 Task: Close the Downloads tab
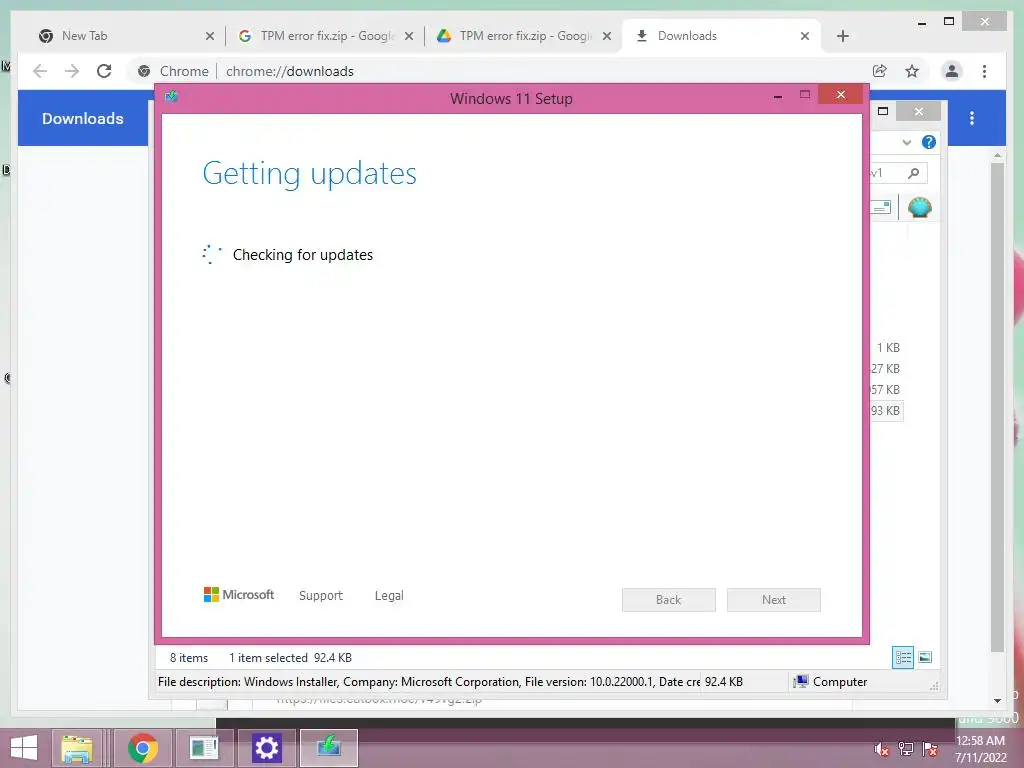point(805,36)
